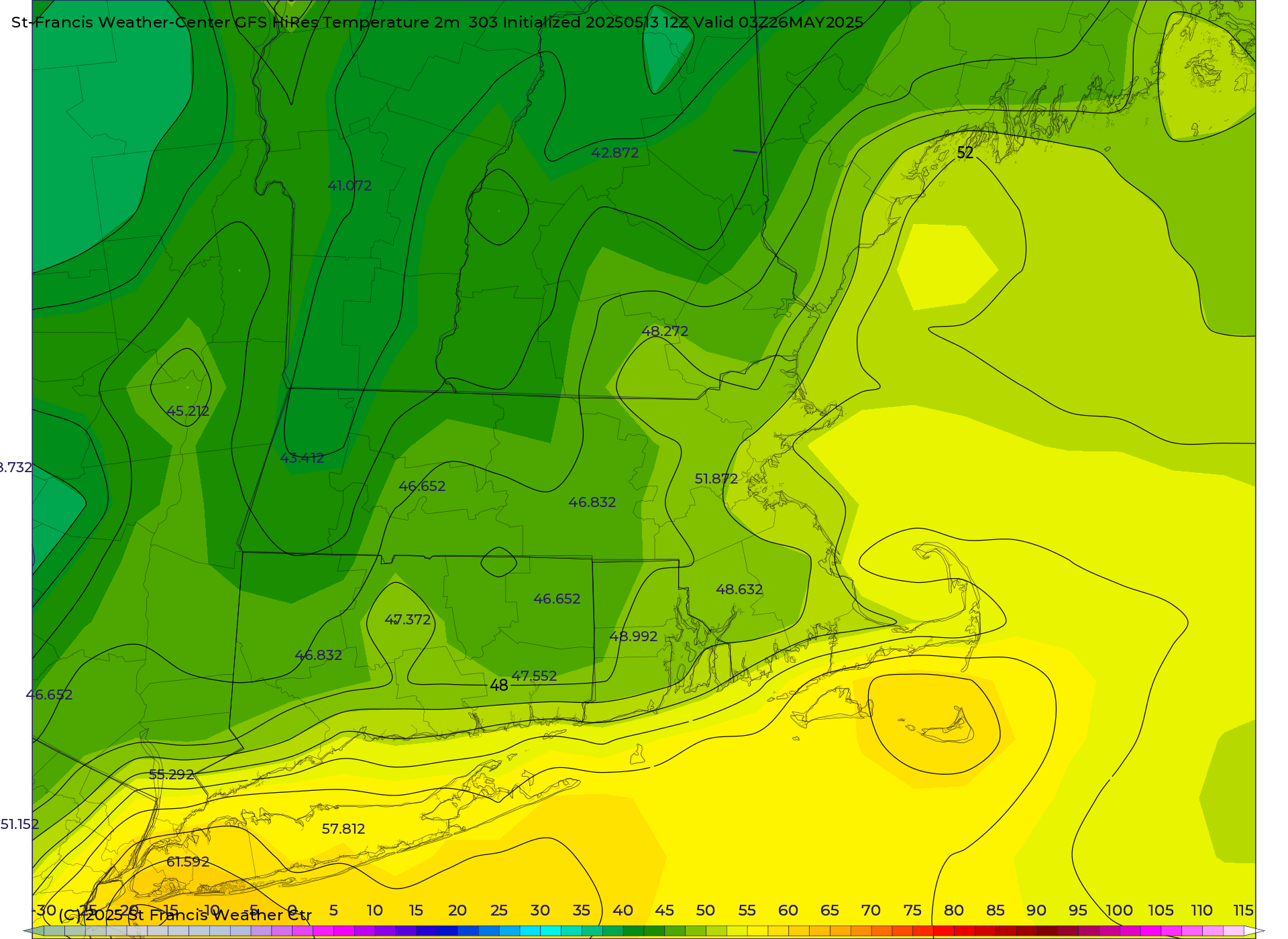This screenshot has width=1288, height=939.
Task: Click the color scale label 40
Action: click(x=623, y=910)
